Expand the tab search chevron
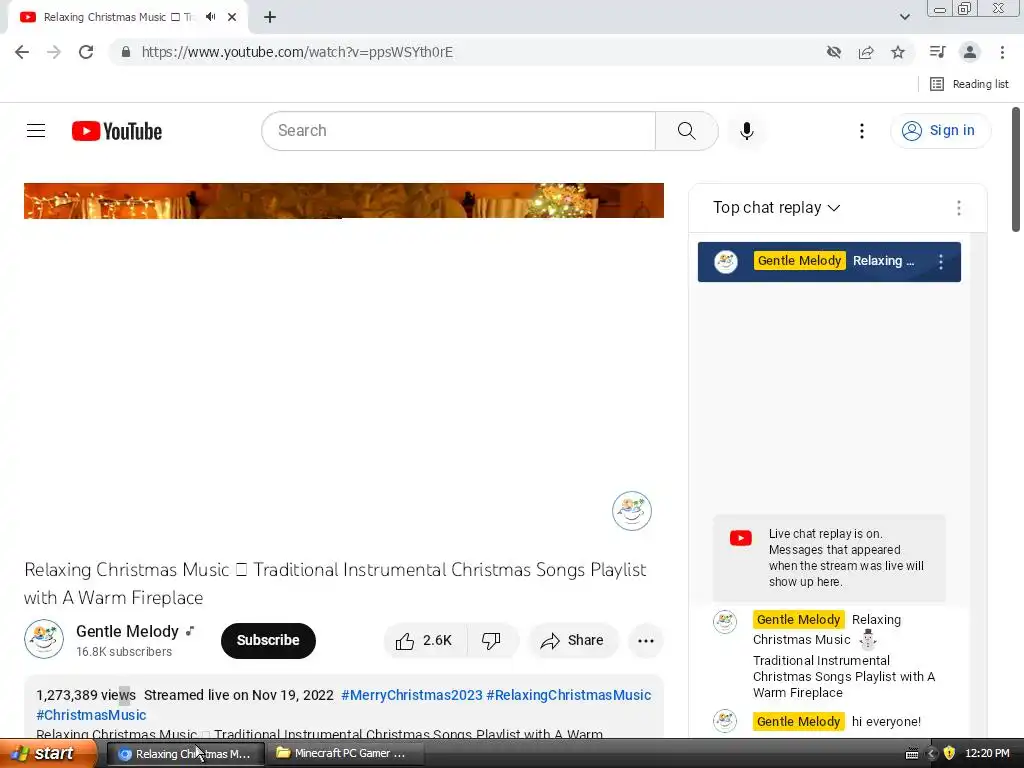The width and height of the screenshot is (1024, 768). [904, 17]
